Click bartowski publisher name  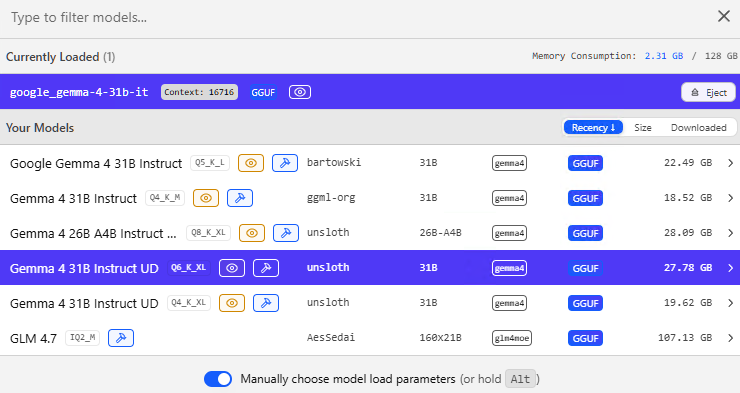(334, 163)
